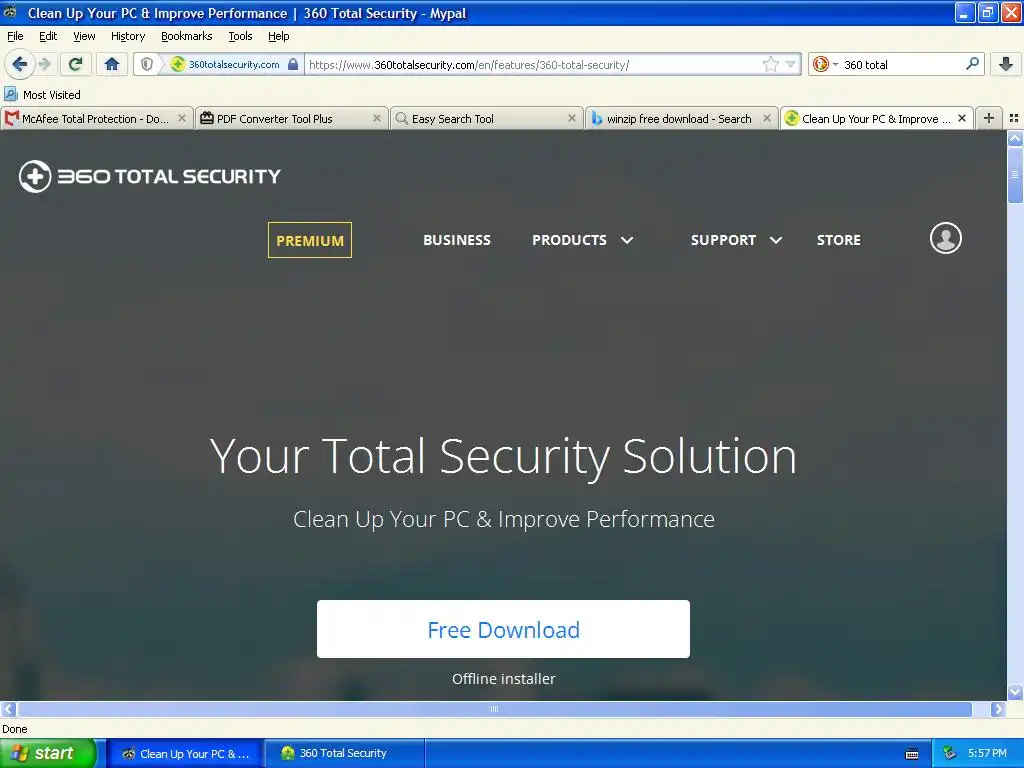Go back with the browser Back arrow
The height and width of the screenshot is (768, 1024).
(x=19, y=64)
